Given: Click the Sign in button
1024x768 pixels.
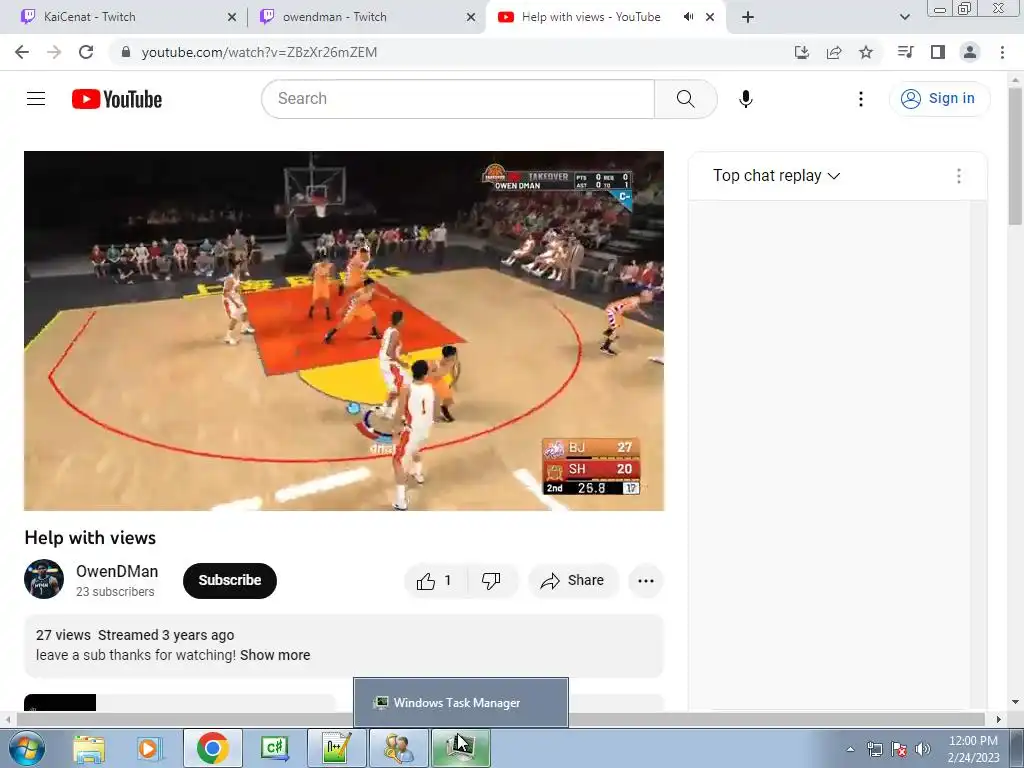Looking at the screenshot, I should coord(939,99).
